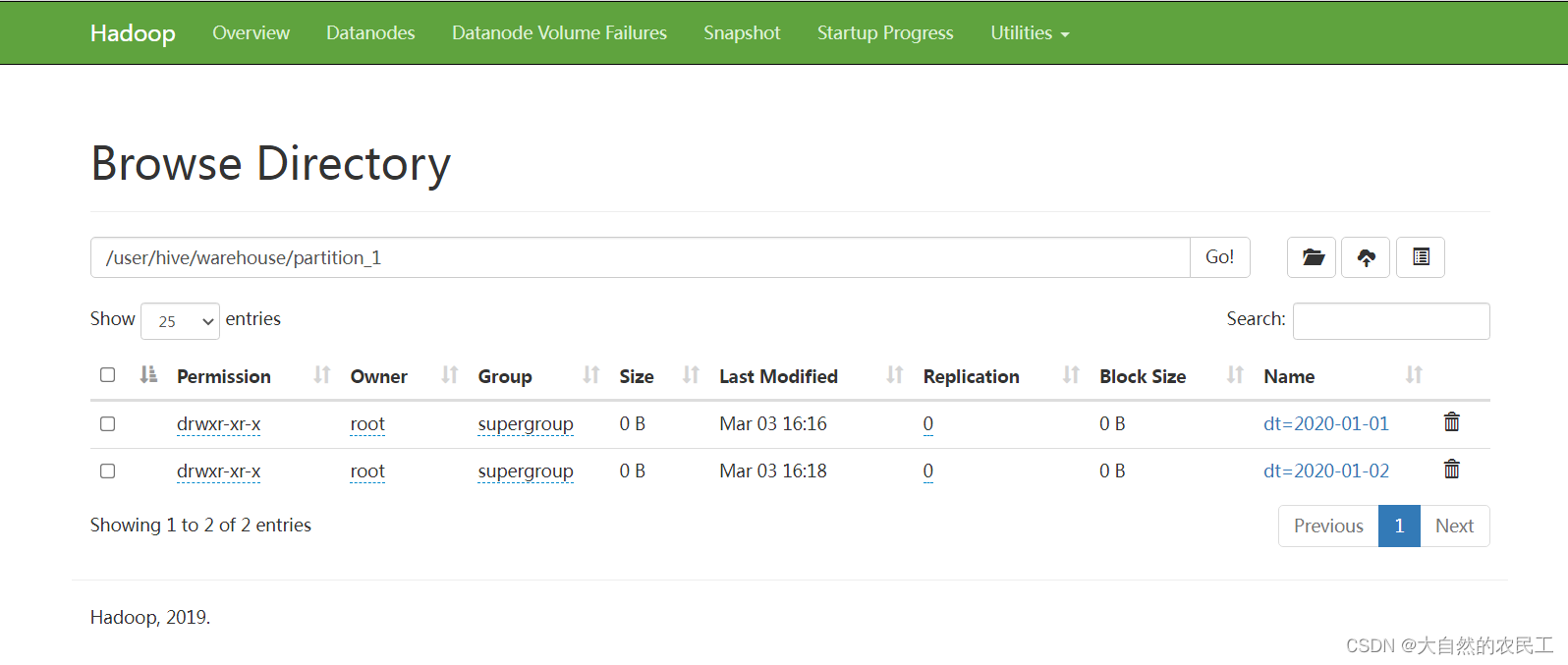Click the Block Size column header
The height and width of the screenshot is (665, 1568).
point(1143,376)
